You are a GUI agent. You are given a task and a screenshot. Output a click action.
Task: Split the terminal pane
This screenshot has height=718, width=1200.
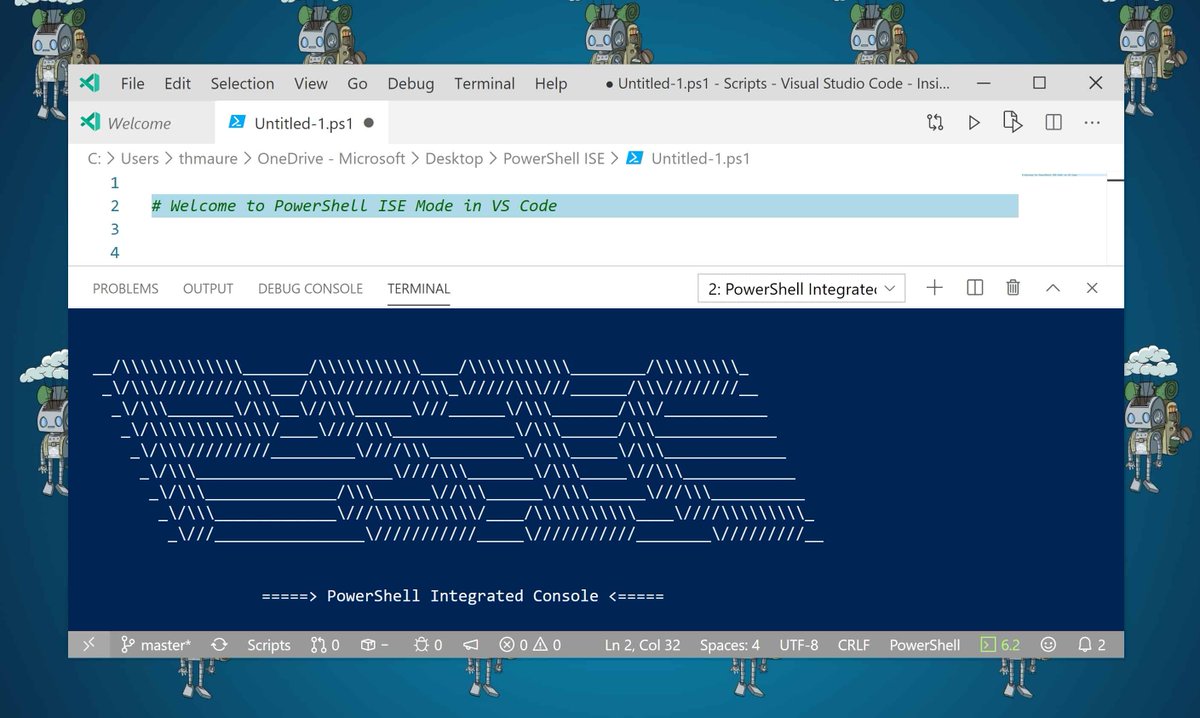click(x=975, y=288)
